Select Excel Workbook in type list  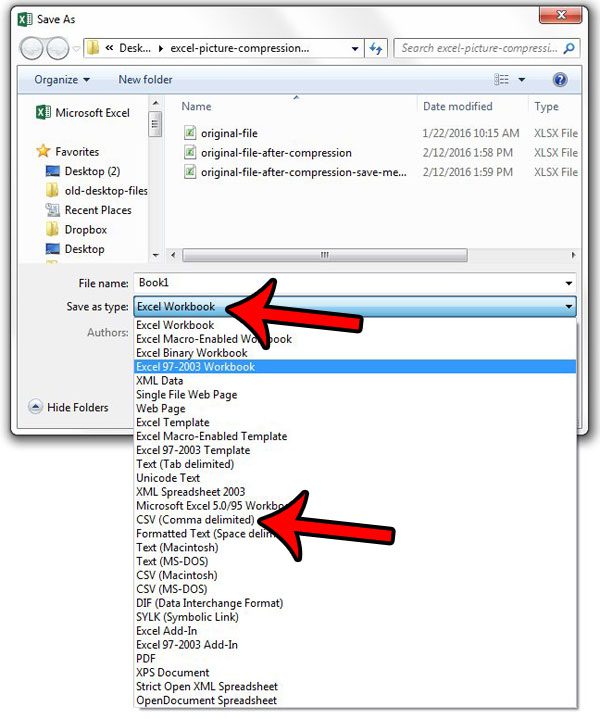(x=356, y=325)
